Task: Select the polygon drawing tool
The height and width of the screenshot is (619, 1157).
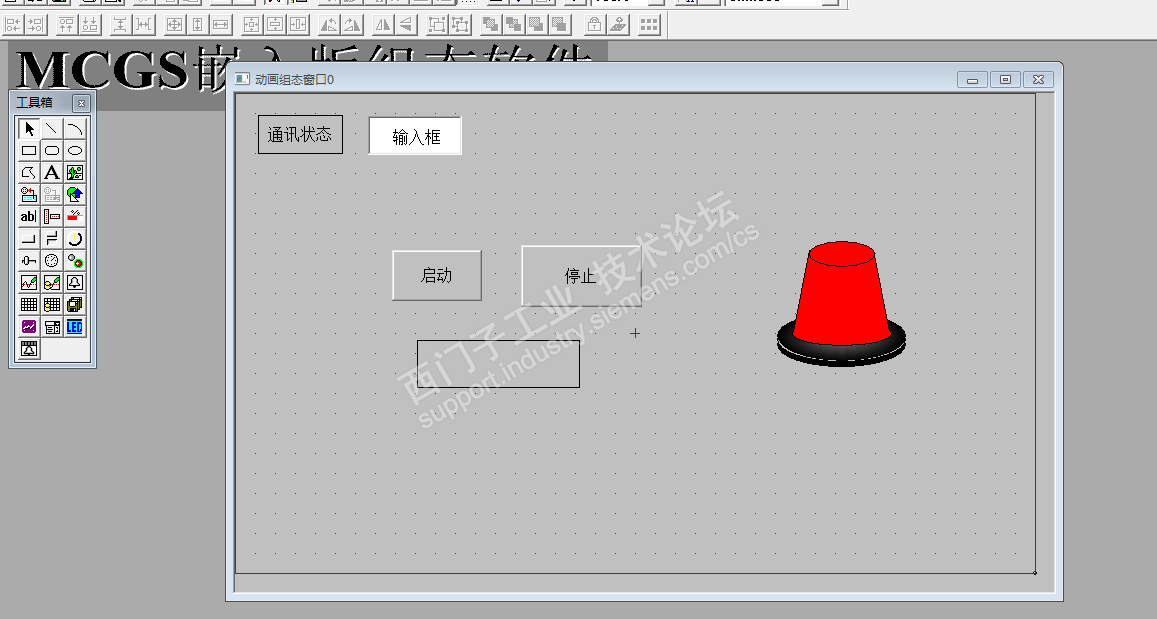Action: click(x=29, y=173)
